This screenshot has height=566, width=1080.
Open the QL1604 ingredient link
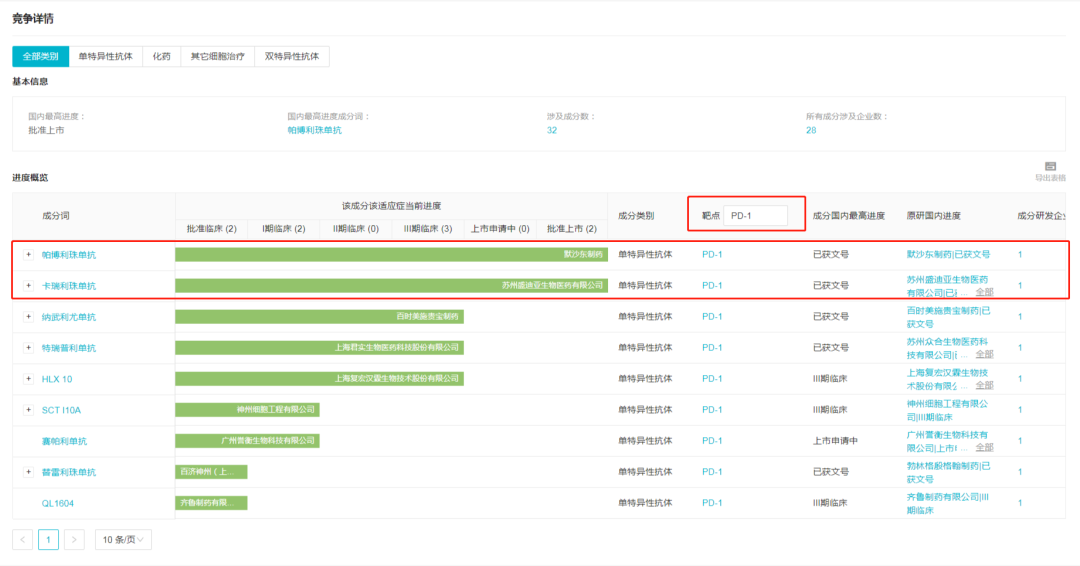tap(57, 503)
